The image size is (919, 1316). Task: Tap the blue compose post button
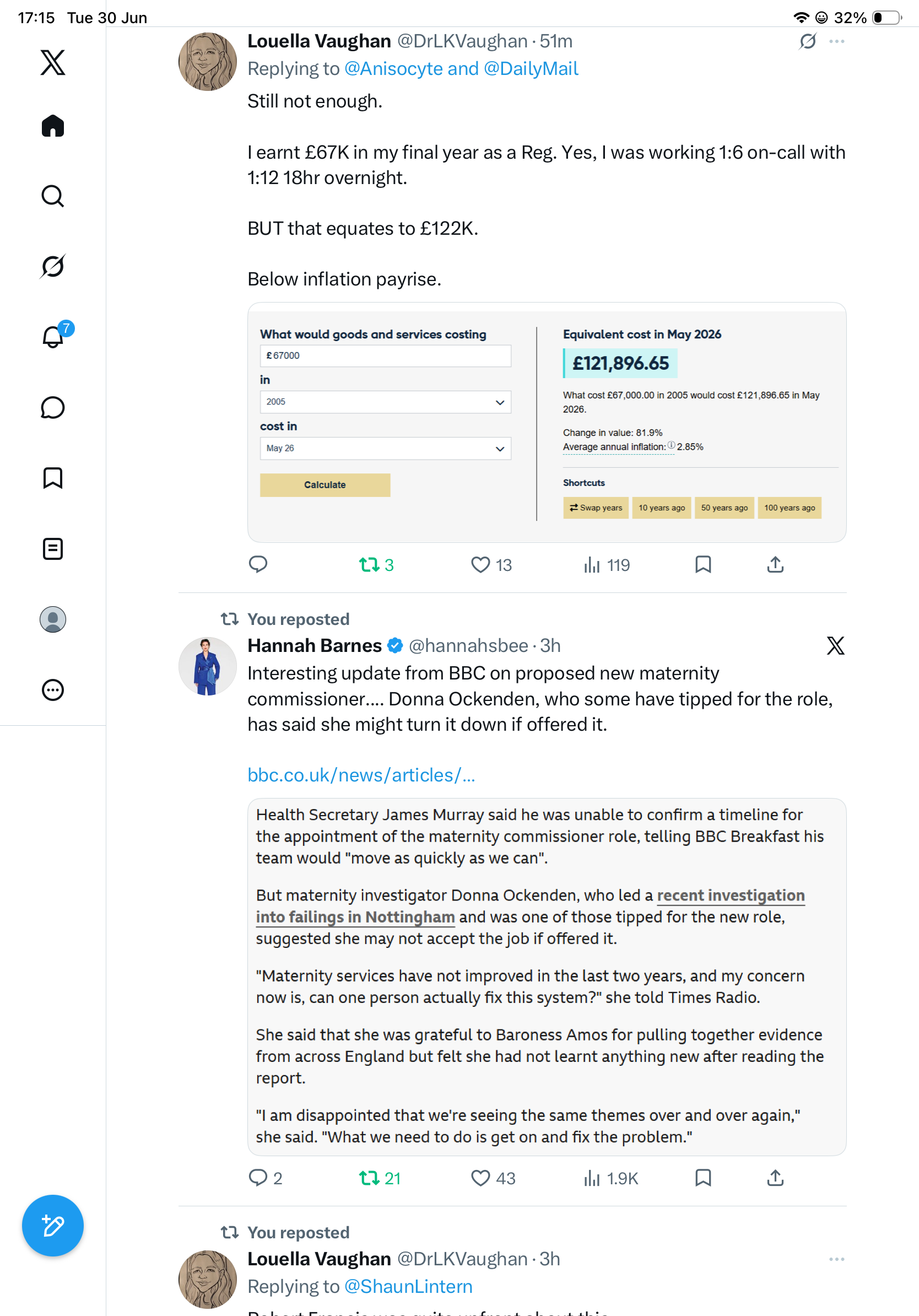[53, 1226]
